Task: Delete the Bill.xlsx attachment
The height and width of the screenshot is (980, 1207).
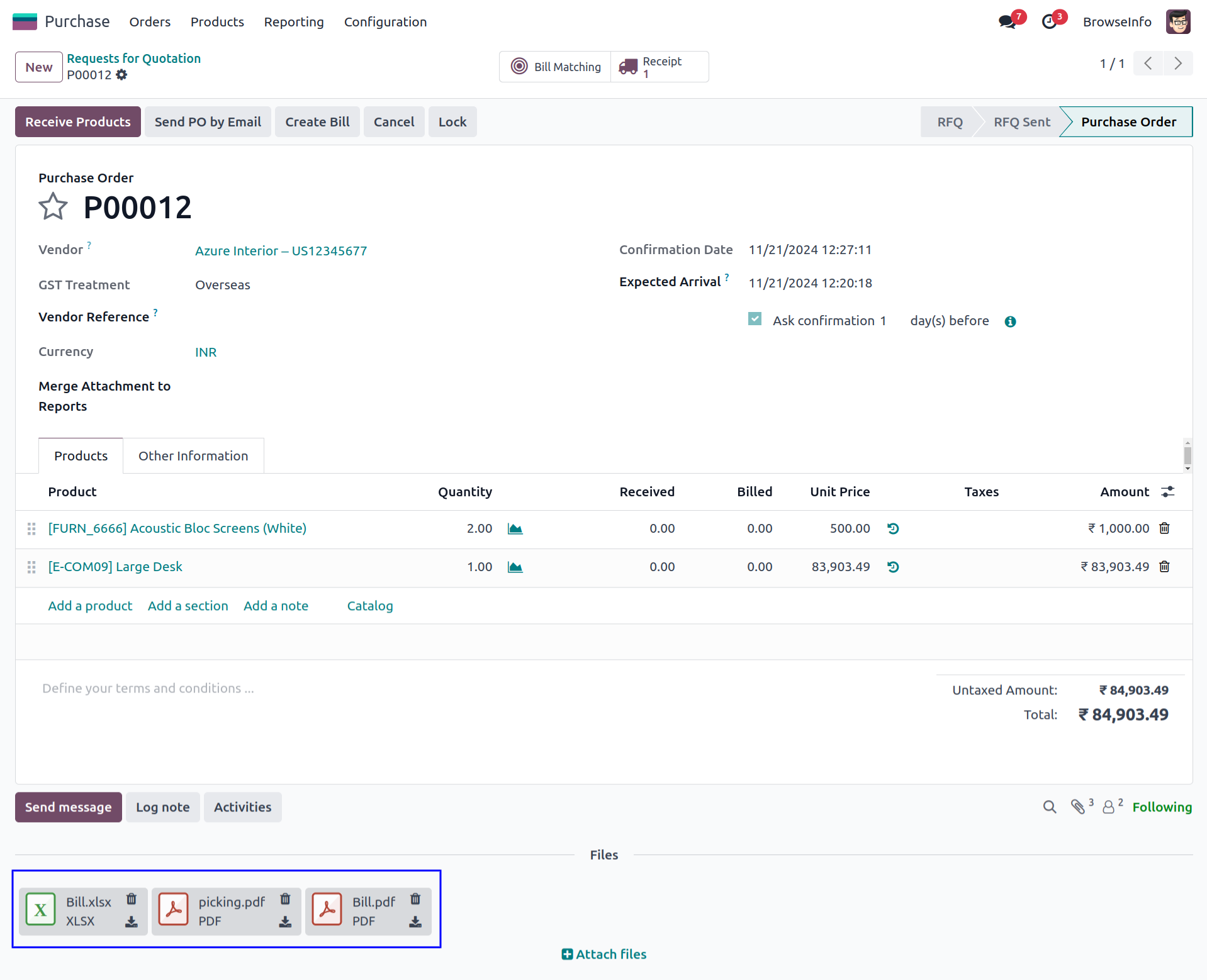Action: (x=132, y=899)
